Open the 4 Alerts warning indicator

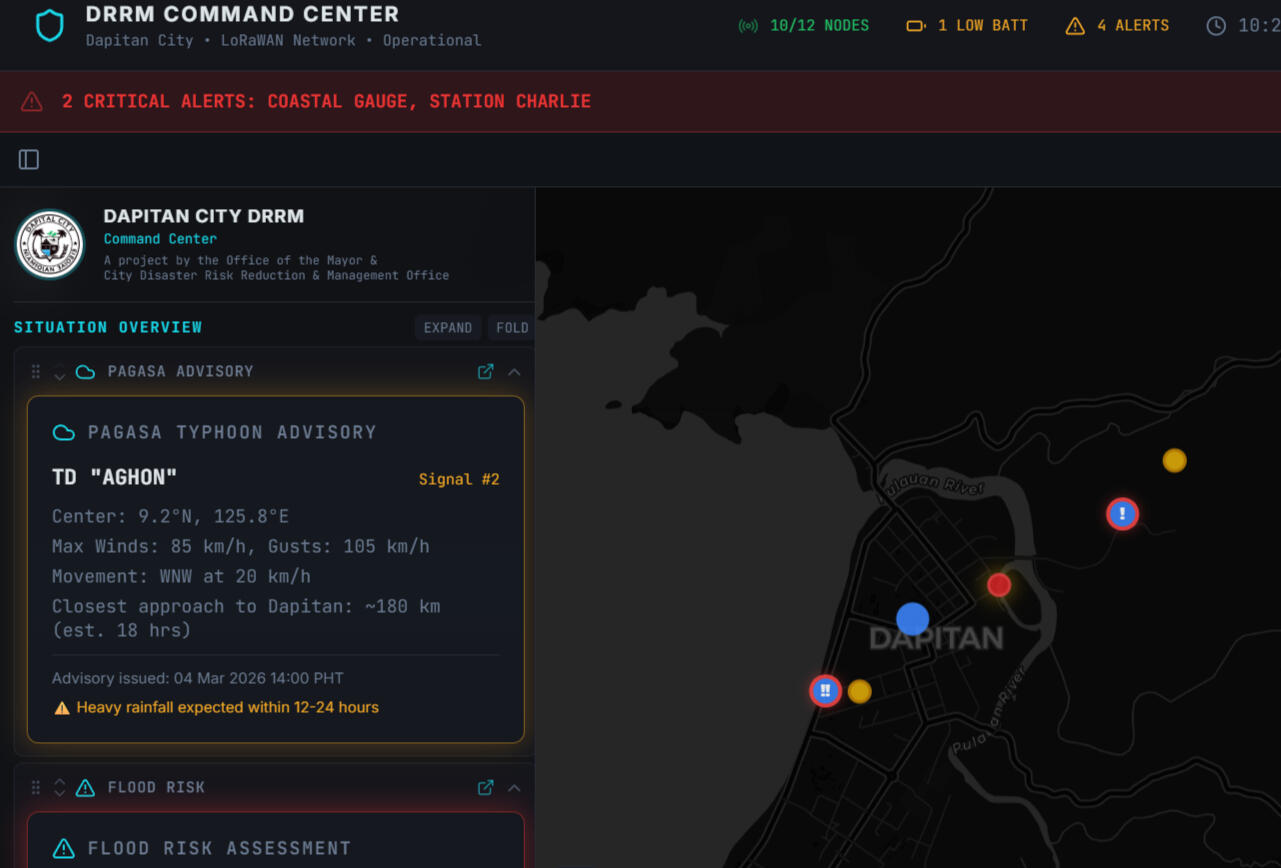[1117, 26]
